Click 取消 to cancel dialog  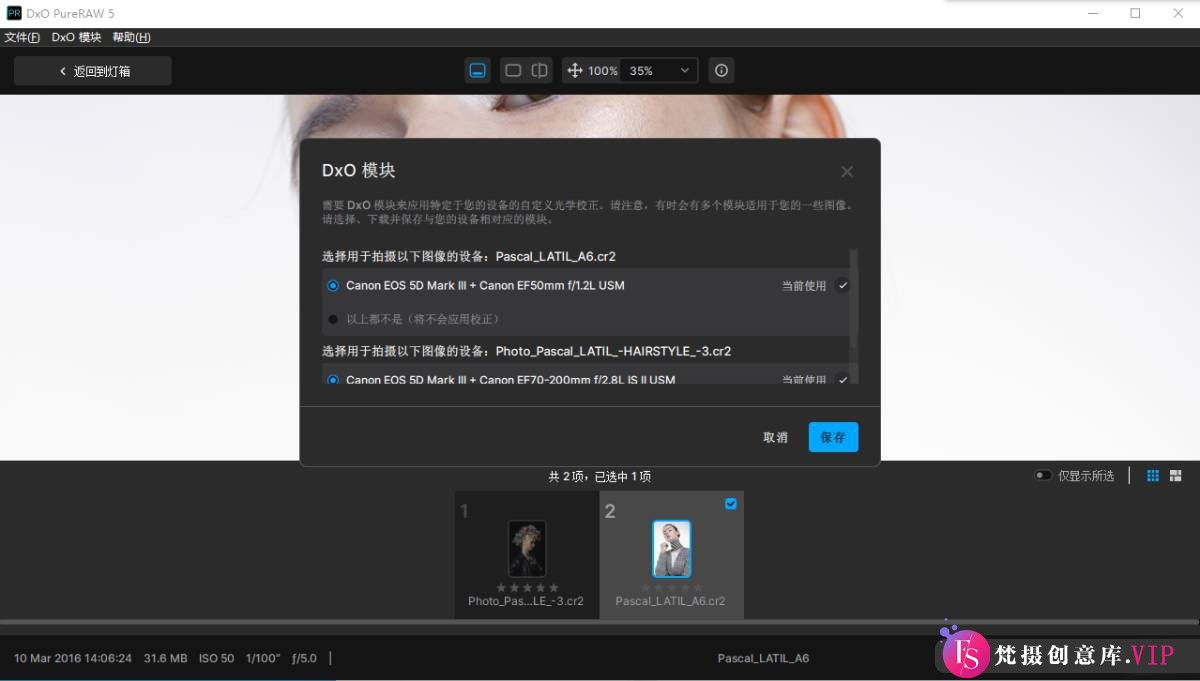(775, 437)
